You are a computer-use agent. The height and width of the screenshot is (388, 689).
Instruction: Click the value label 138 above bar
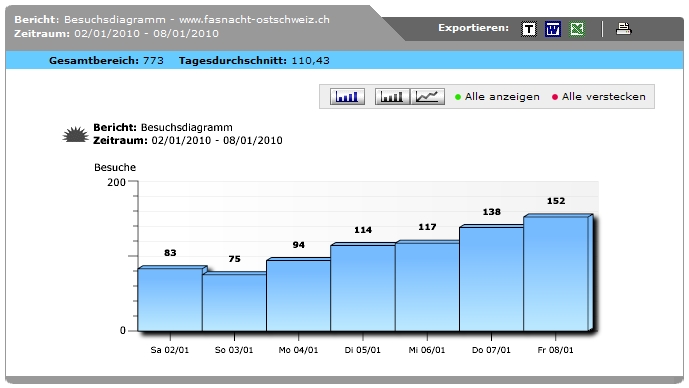(x=492, y=212)
